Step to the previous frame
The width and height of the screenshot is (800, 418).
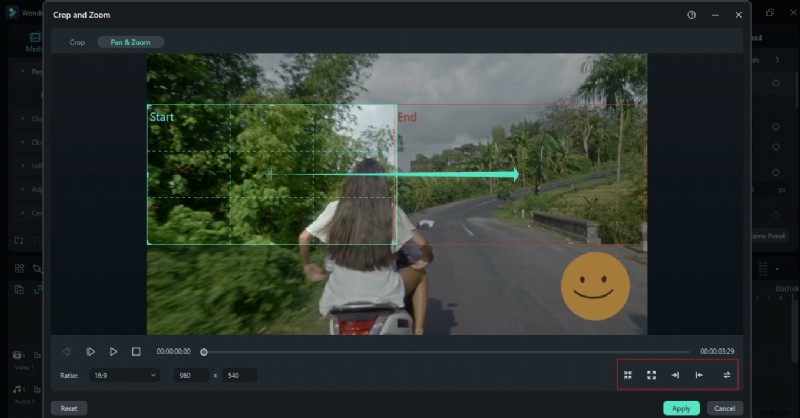click(67, 352)
